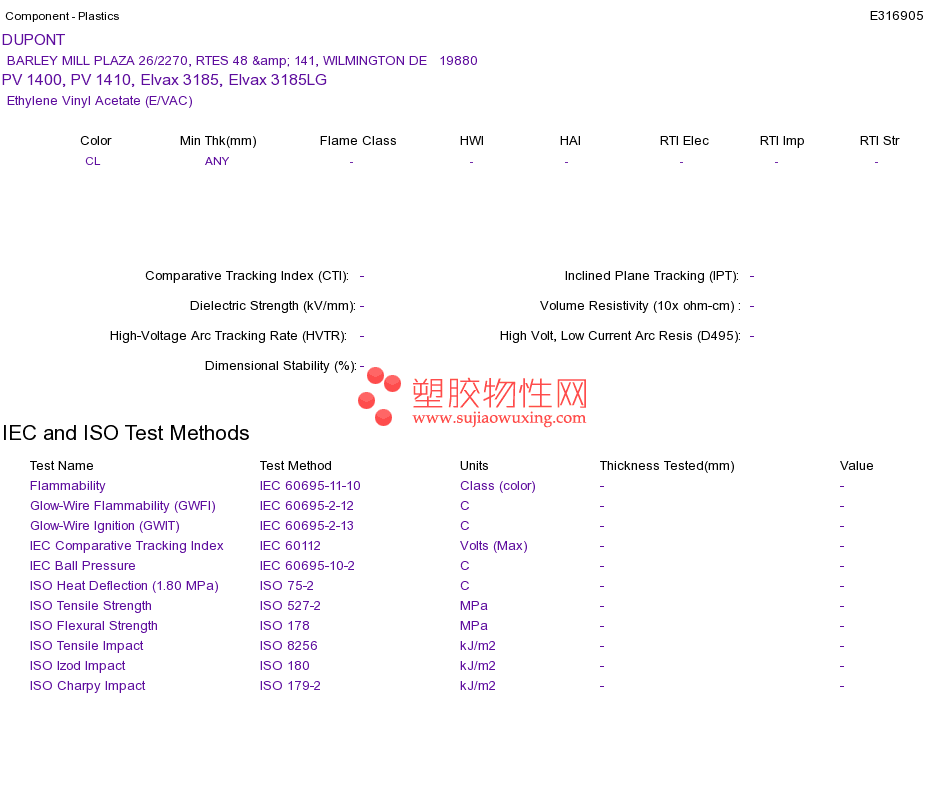
Task: Click Dimensional Stability (%) label
Action: coord(281,366)
